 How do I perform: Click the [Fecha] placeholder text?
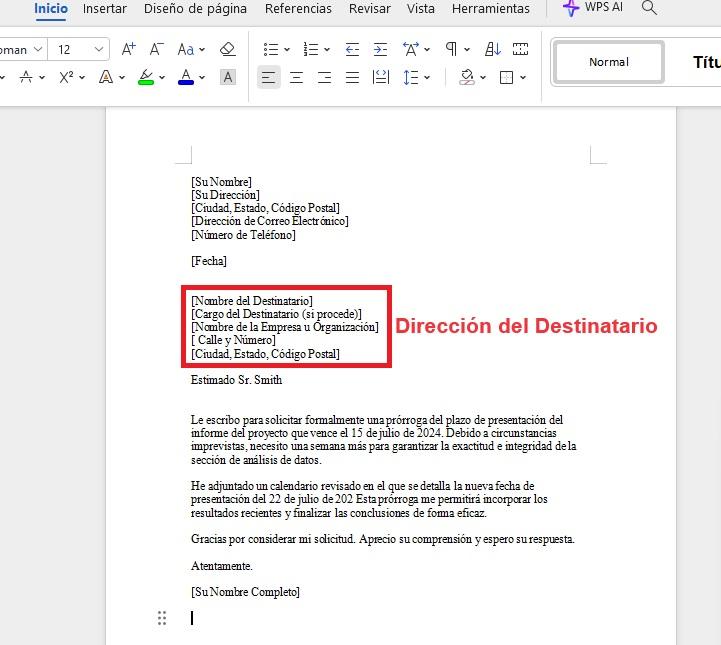(209, 261)
